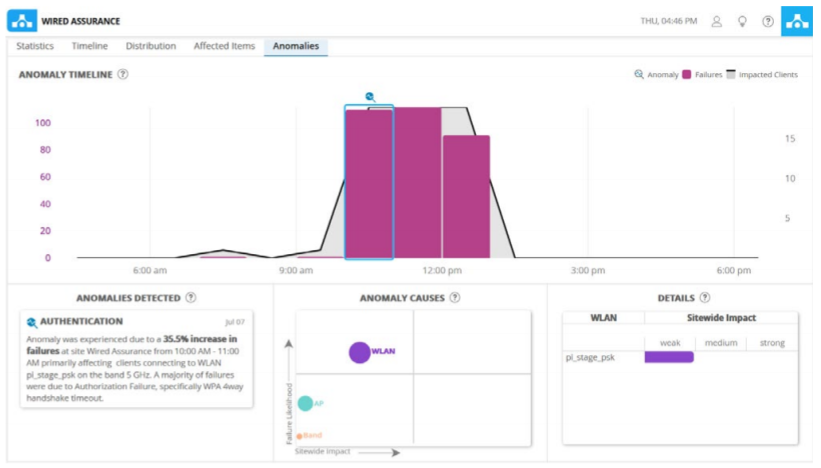821x468 pixels.
Task: Click the 'strong' impact column label
Action: pos(772,343)
